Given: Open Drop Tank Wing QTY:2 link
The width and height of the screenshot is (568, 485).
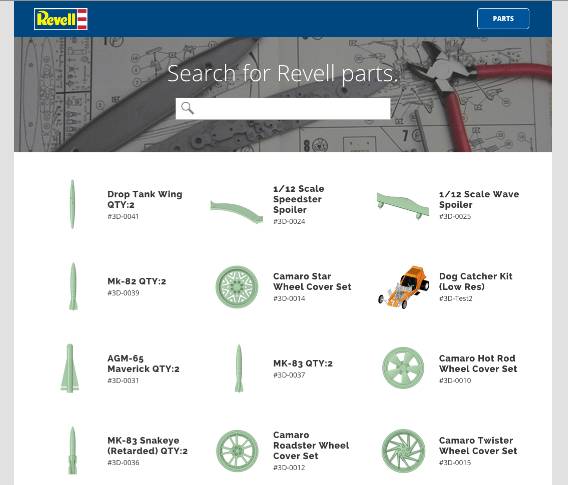Looking at the screenshot, I should coord(145,199).
